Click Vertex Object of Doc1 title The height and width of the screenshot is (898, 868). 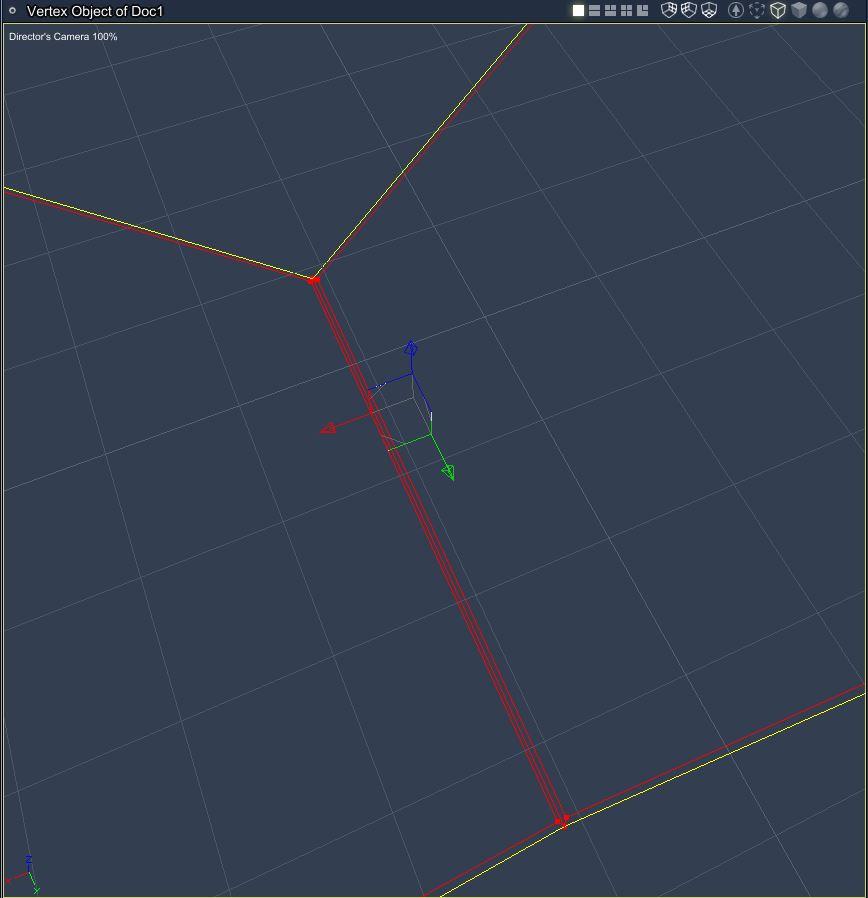tap(95, 11)
